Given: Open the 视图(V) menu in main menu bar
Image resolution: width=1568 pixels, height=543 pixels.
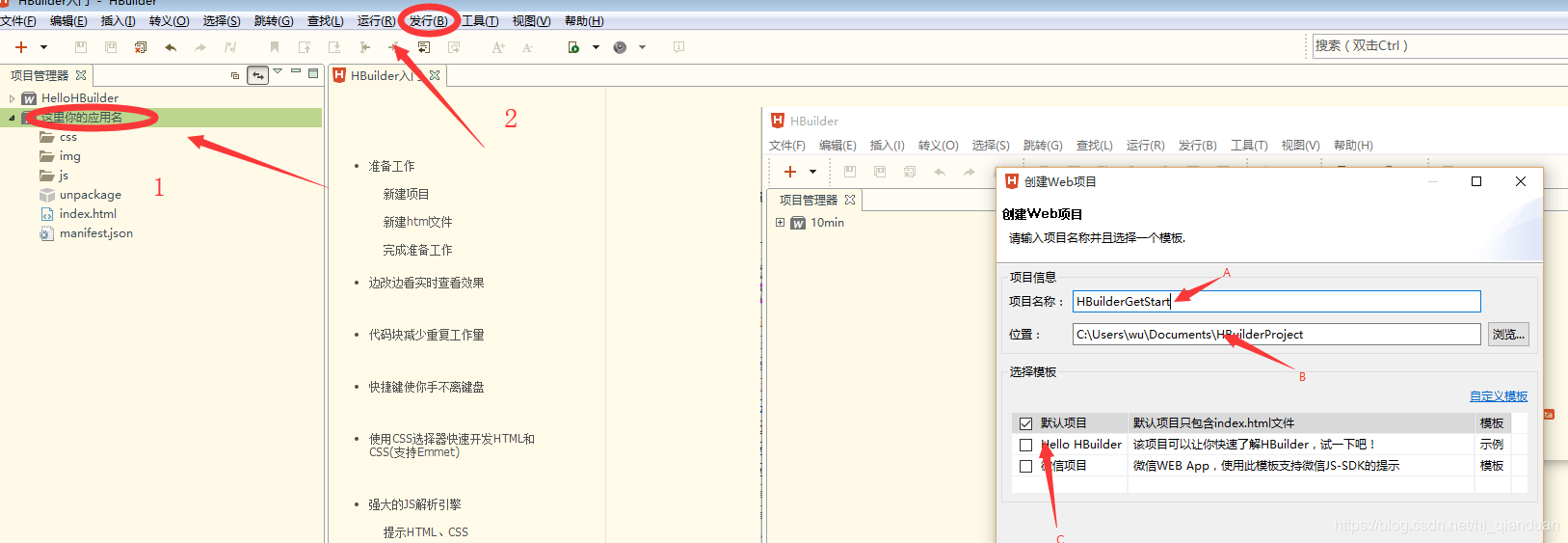Looking at the screenshot, I should point(531,21).
